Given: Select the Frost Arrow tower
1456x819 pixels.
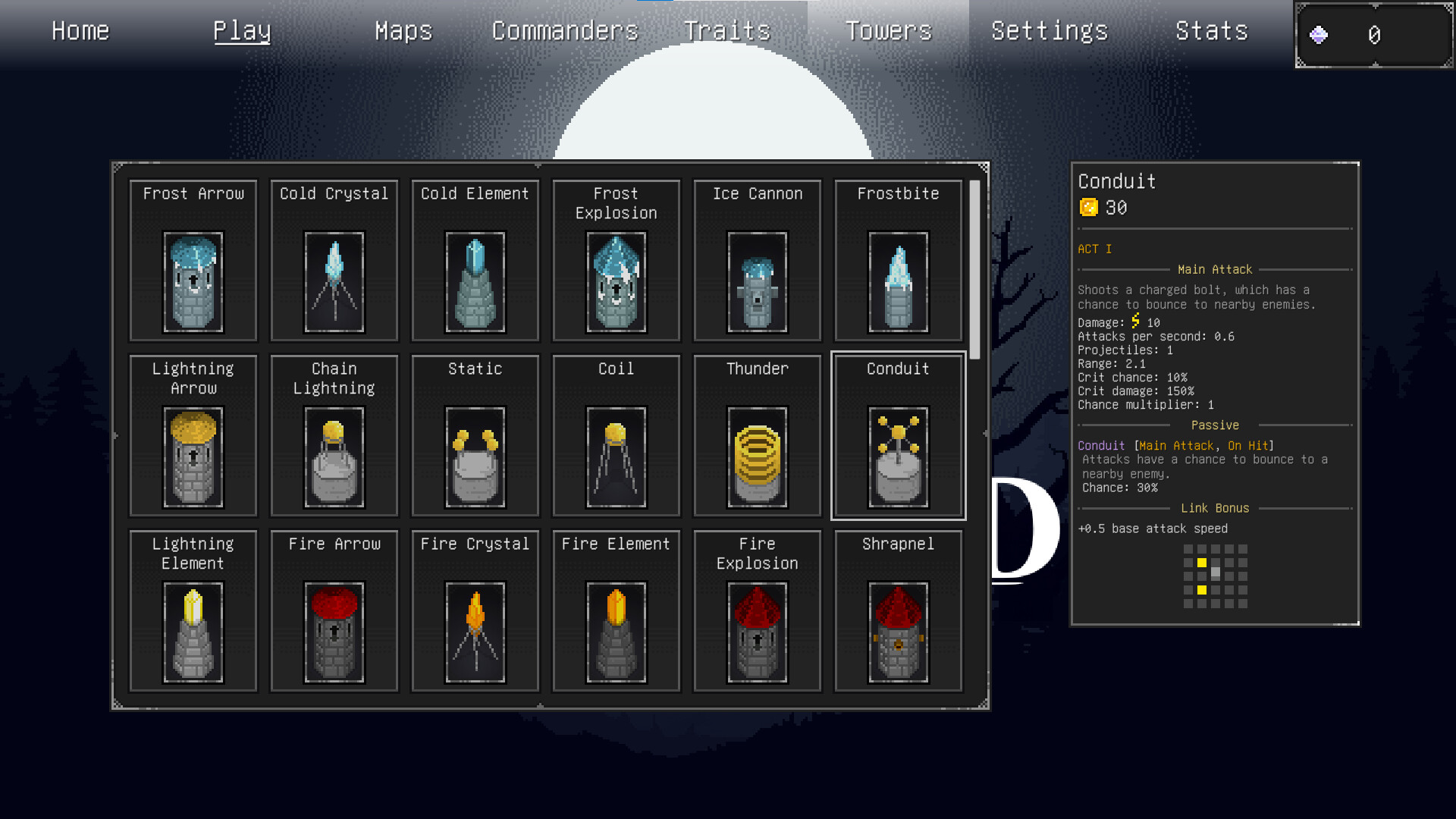Looking at the screenshot, I should pyautogui.click(x=193, y=260).
